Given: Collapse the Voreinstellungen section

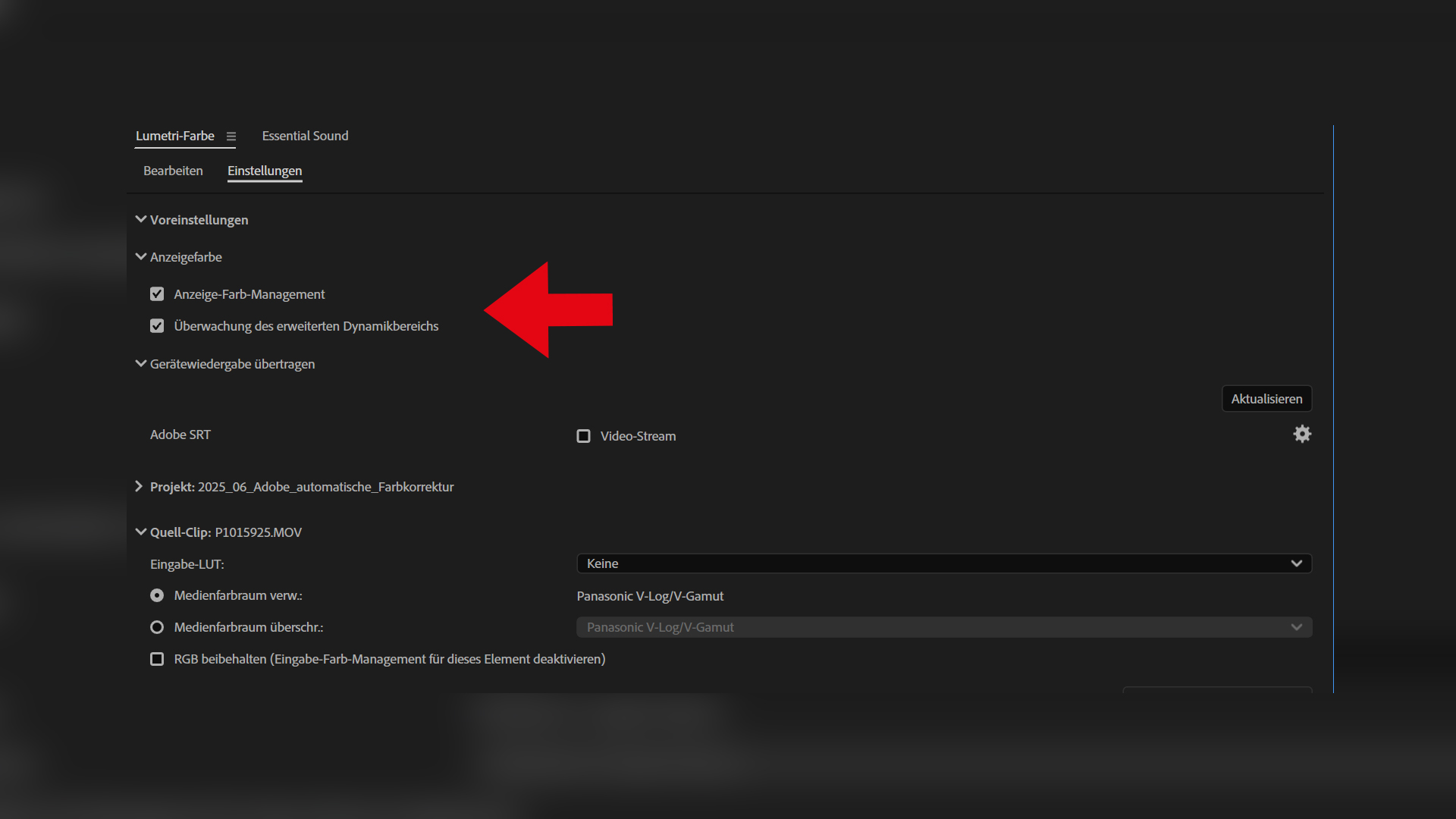Looking at the screenshot, I should (x=141, y=219).
